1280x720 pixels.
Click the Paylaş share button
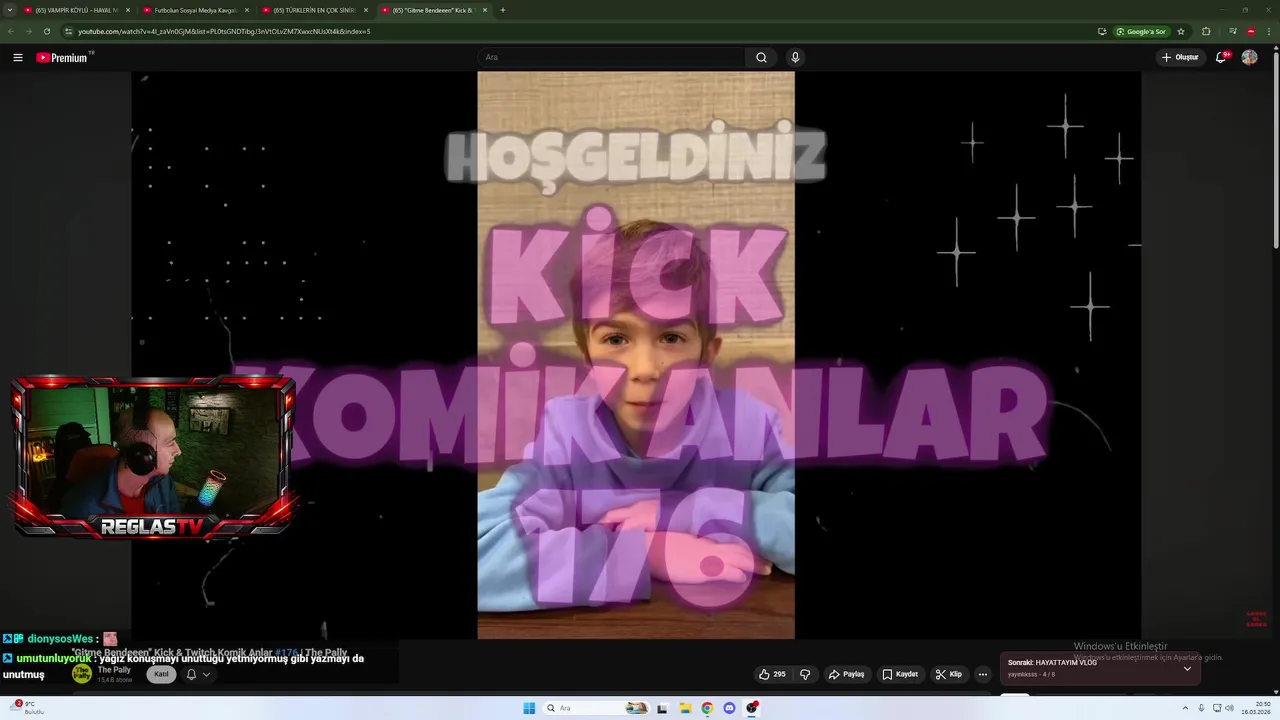(x=846, y=674)
